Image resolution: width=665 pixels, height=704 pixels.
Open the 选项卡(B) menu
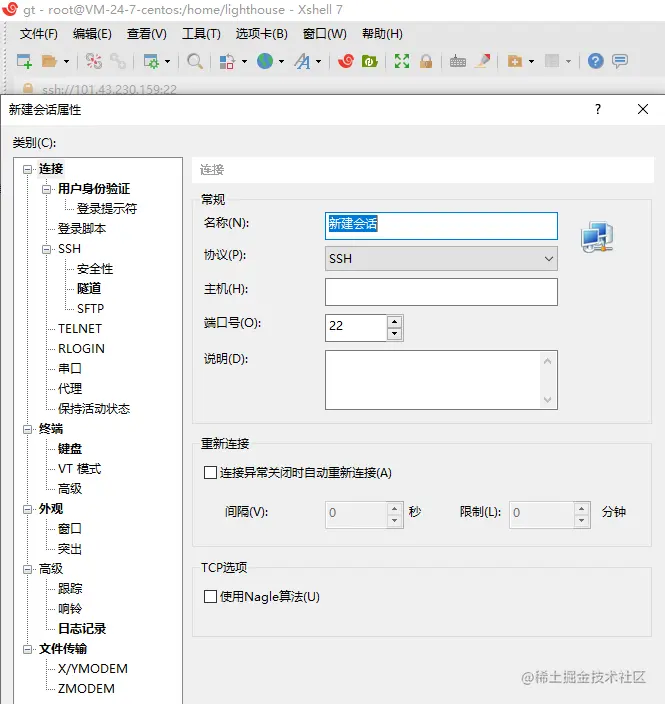261,34
